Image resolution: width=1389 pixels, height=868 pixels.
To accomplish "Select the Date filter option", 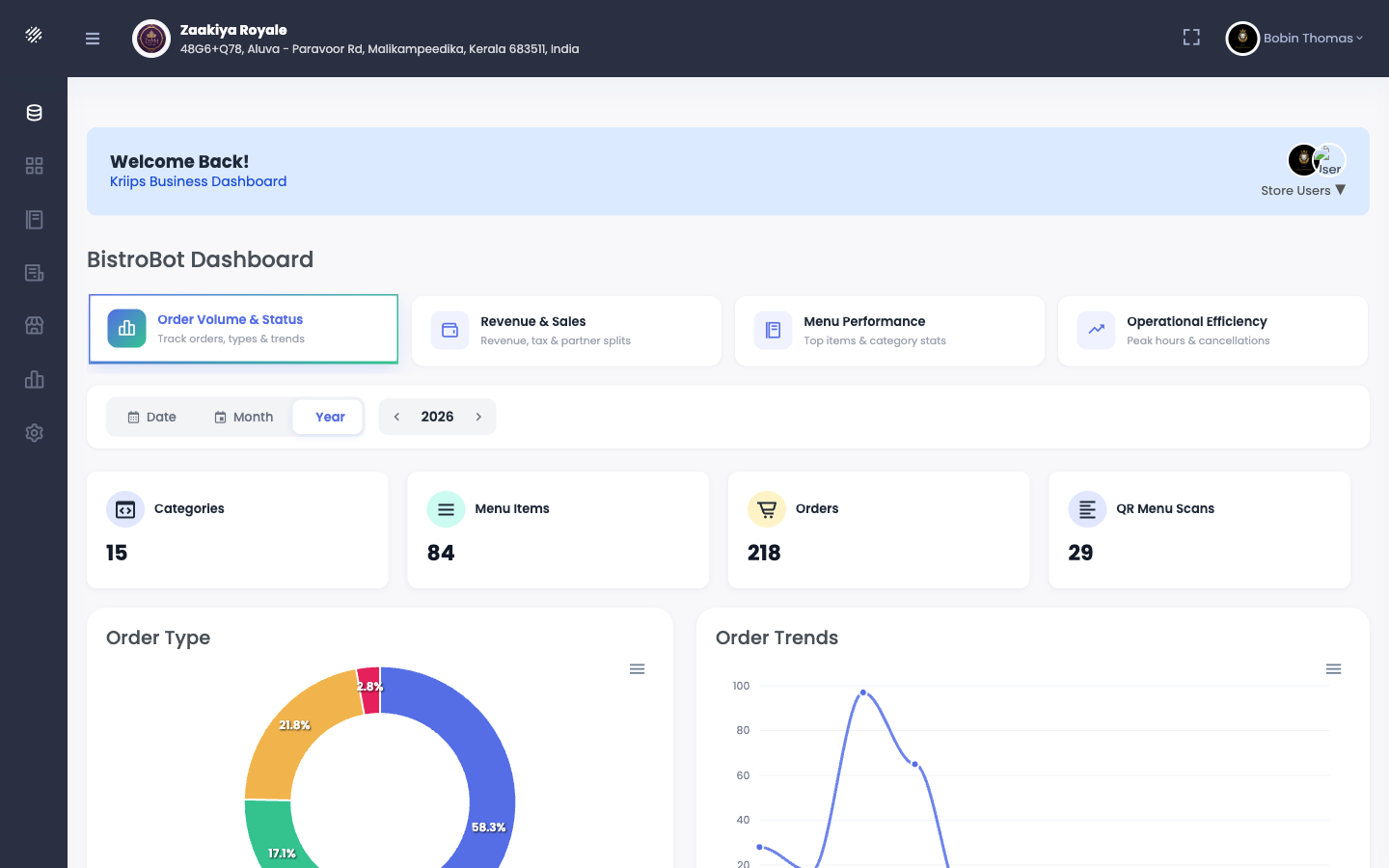I will tap(152, 417).
